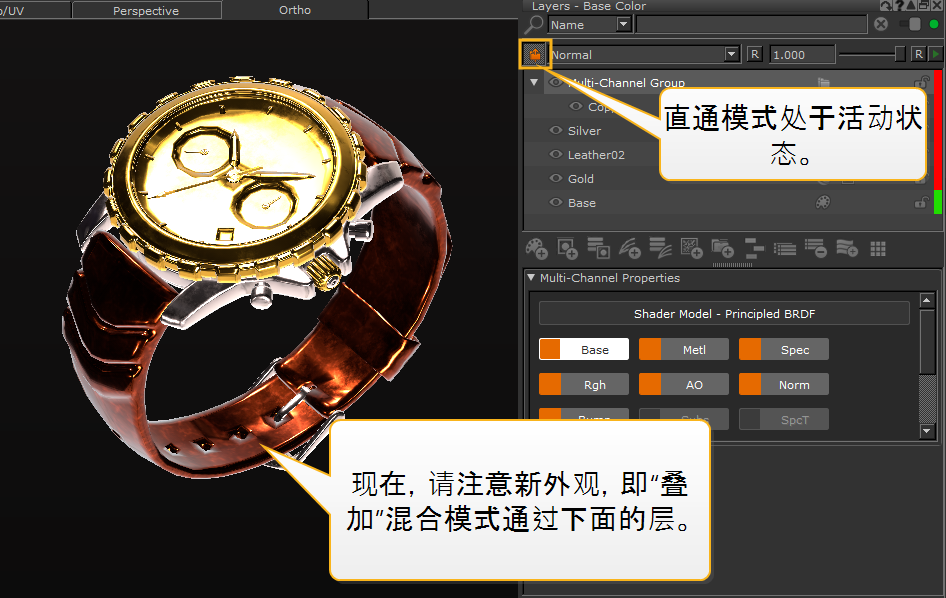The image size is (946, 598).
Task: Toggle visibility of the Leather02 layer
Action: pyautogui.click(x=556, y=155)
